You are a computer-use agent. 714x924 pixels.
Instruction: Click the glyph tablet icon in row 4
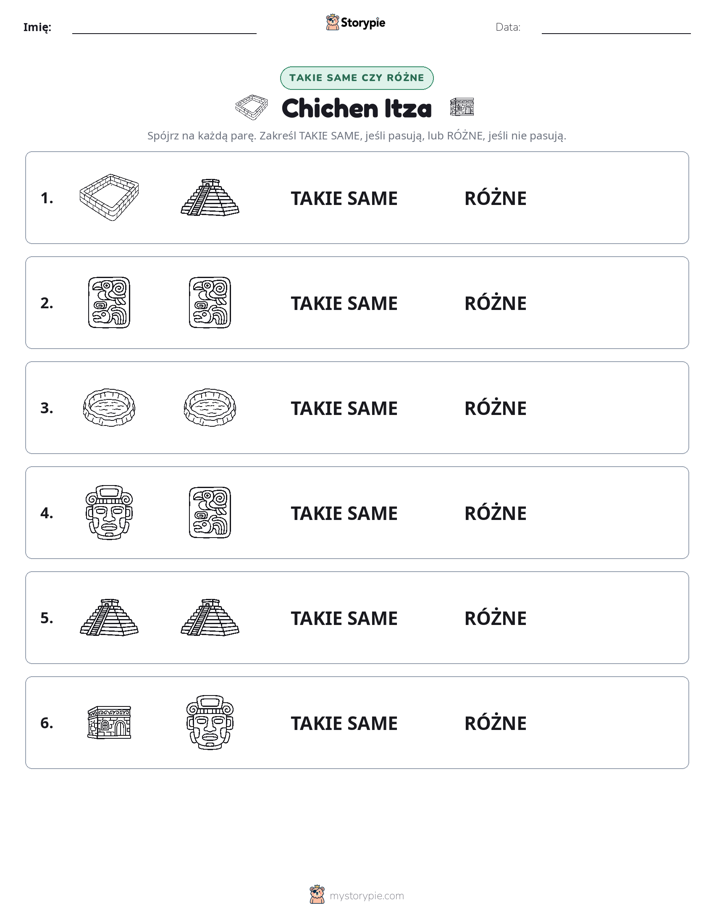tap(210, 512)
